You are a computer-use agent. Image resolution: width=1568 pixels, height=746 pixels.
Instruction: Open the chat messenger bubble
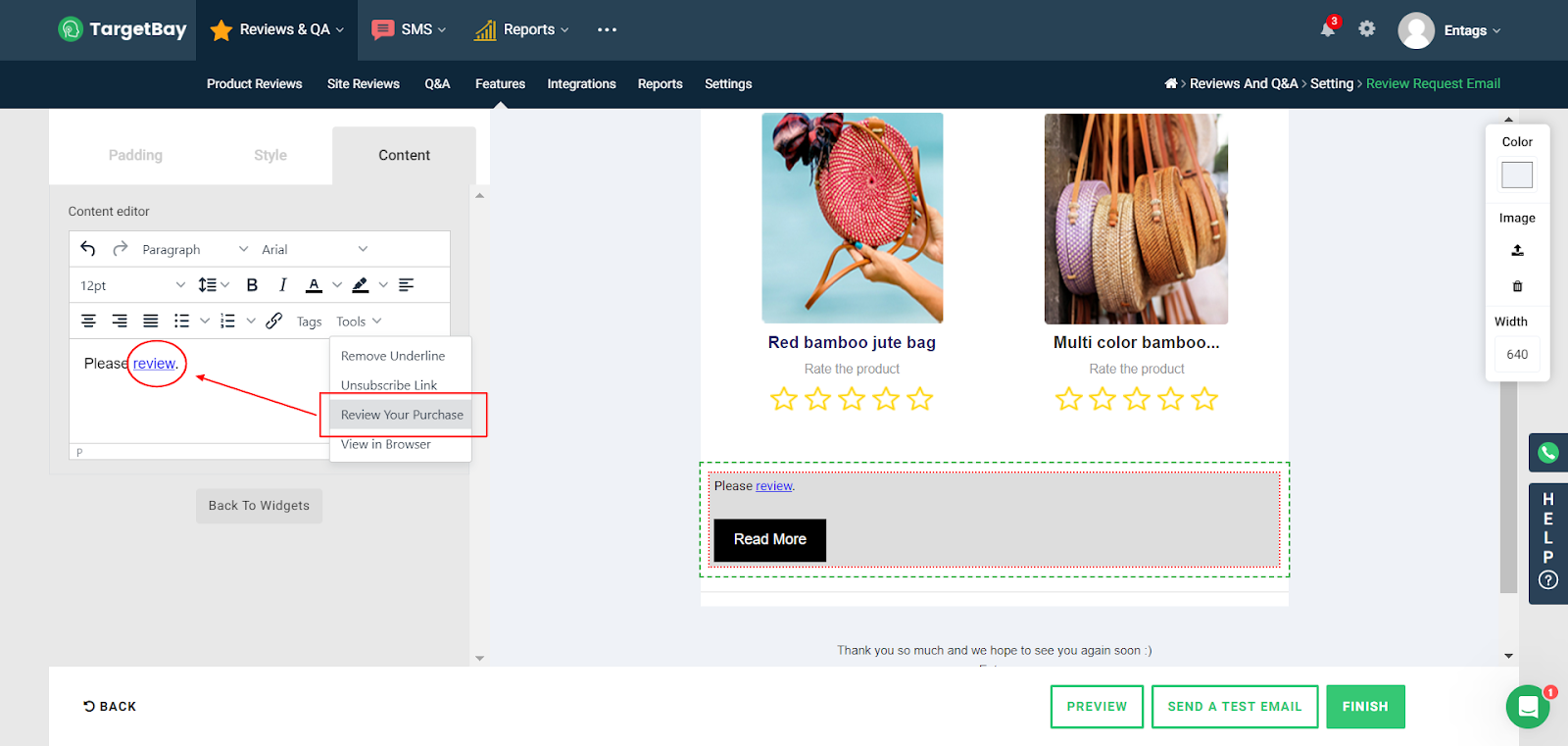pyautogui.click(x=1528, y=706)
